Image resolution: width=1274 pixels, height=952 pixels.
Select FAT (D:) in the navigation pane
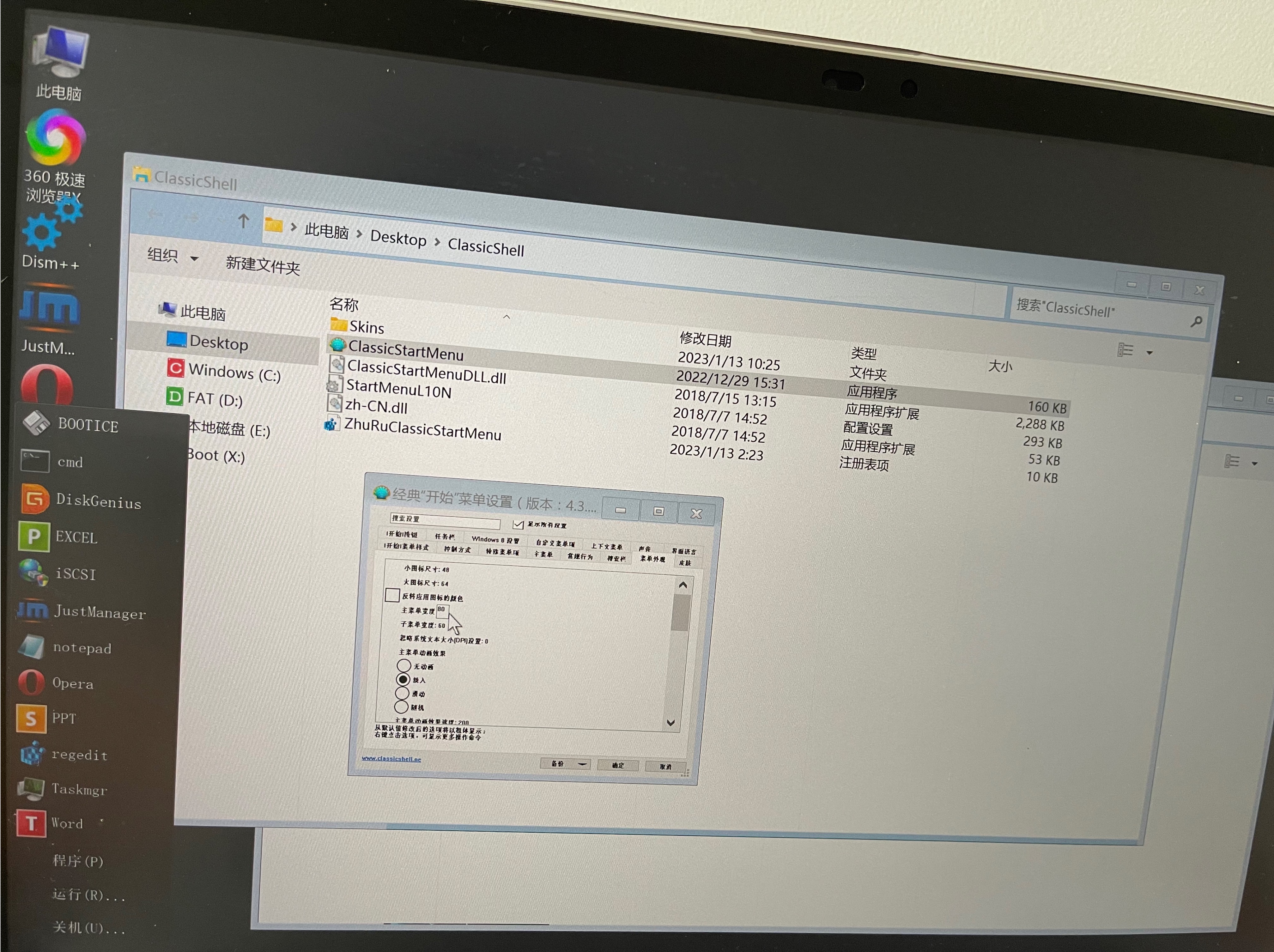click(x=205, y=398)
